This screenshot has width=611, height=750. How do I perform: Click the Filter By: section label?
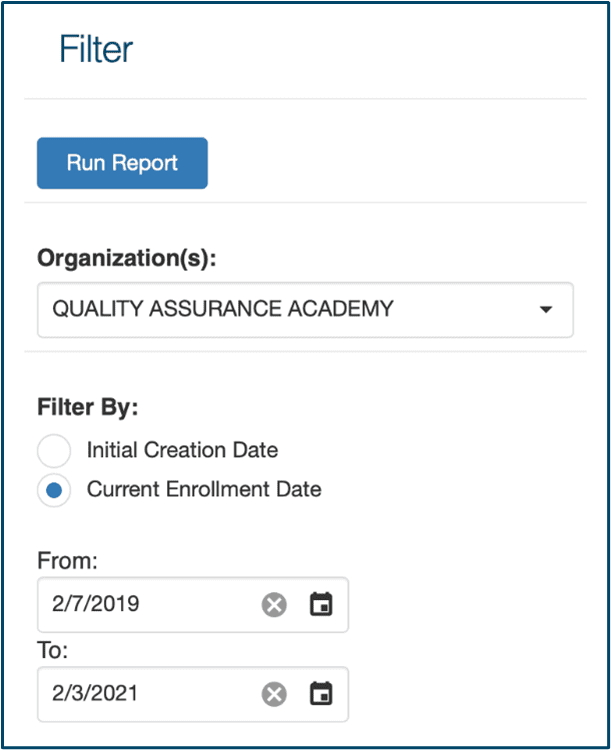click(88, 408)
